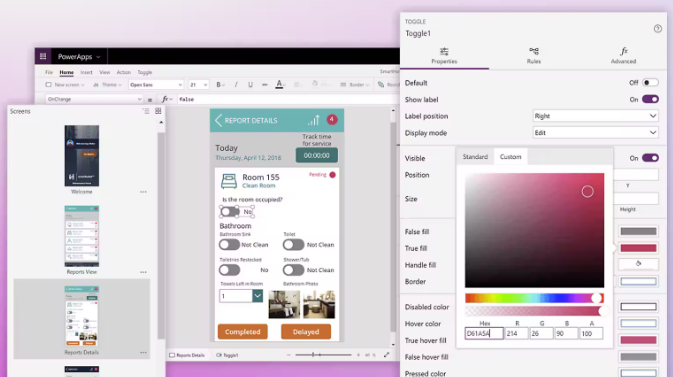Click the formula bar showing false
Viewport: 673px width, 377px height.
point(287,99)
